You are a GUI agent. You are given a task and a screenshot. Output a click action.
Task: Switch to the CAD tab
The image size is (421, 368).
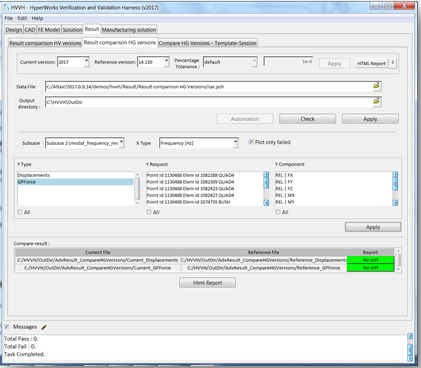tap(30, 30)
